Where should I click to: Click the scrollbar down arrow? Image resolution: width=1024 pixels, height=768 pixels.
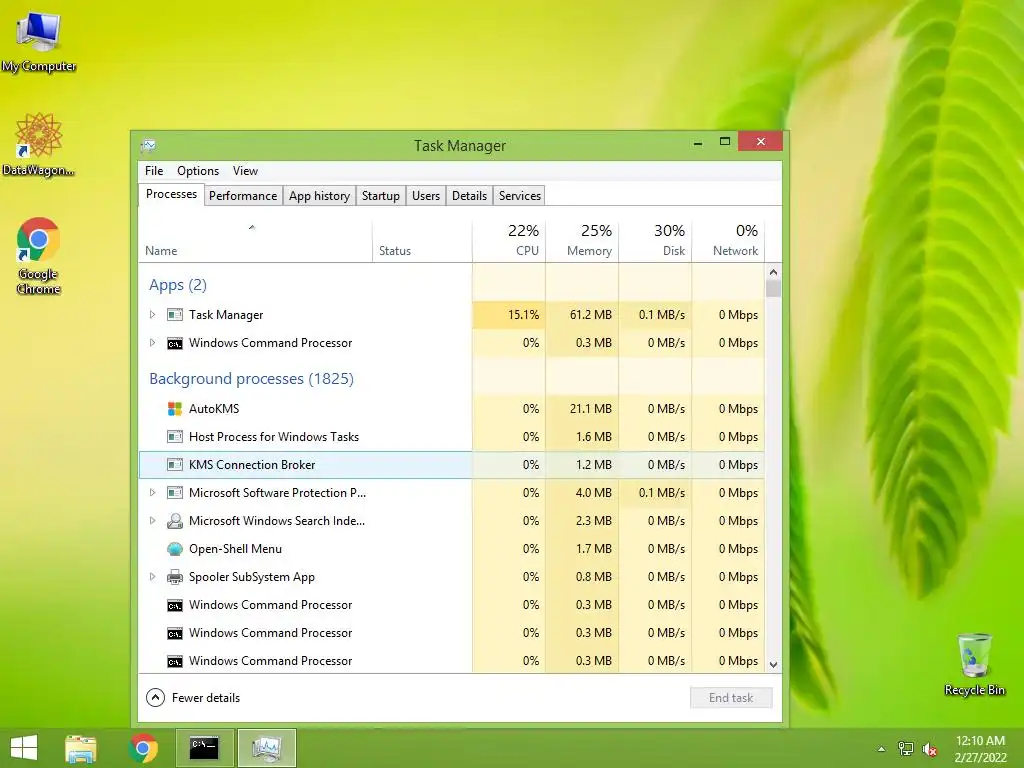(773, 665)
